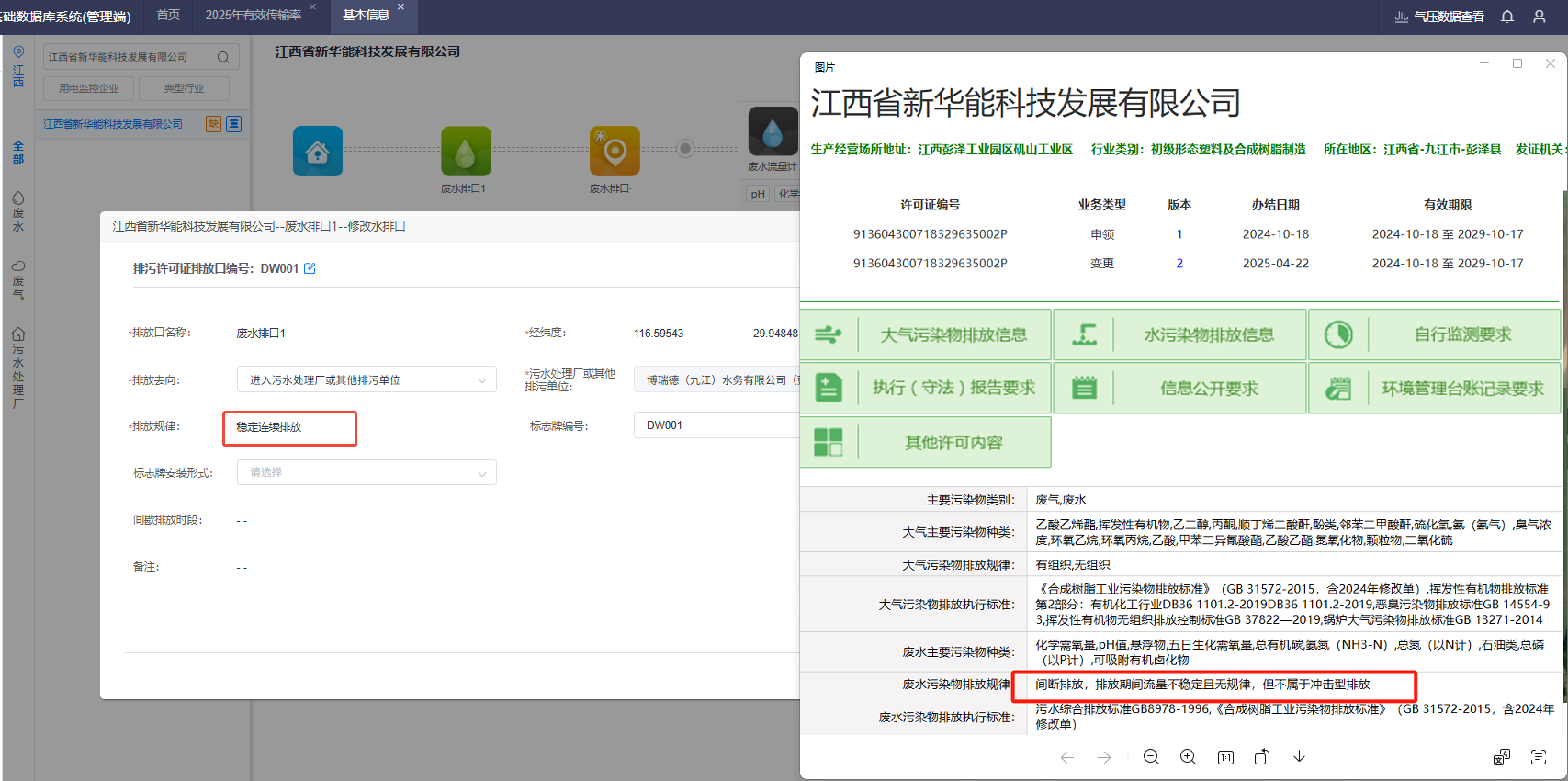Translate image text with the translate icon
Viewport: 1568px width, 781px height.
(x=1502, y=757)
